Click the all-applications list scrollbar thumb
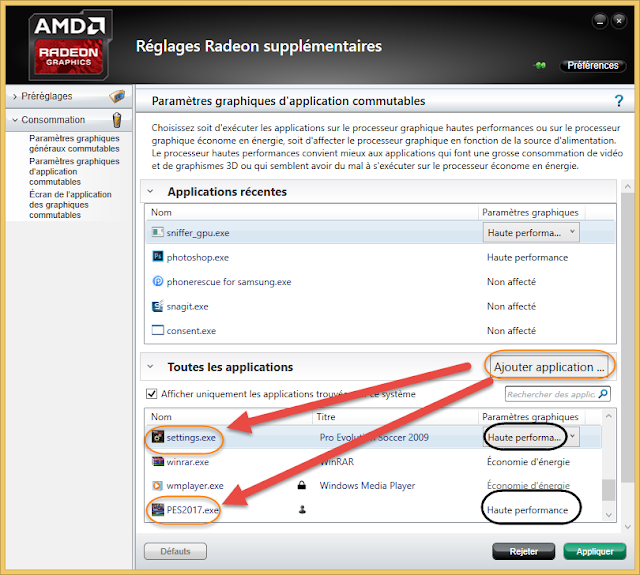640x575 pixels. pyautogui.click(x=609, y=490)
